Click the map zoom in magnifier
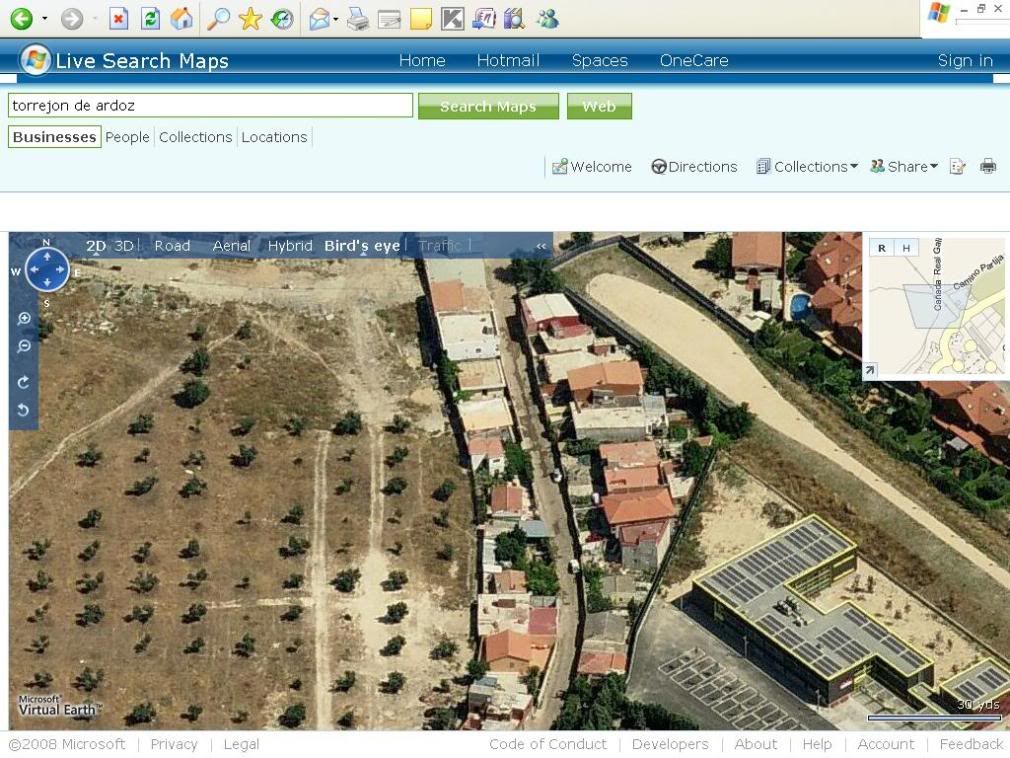This screenshot has height=758, width=1010. click(24, 319)
